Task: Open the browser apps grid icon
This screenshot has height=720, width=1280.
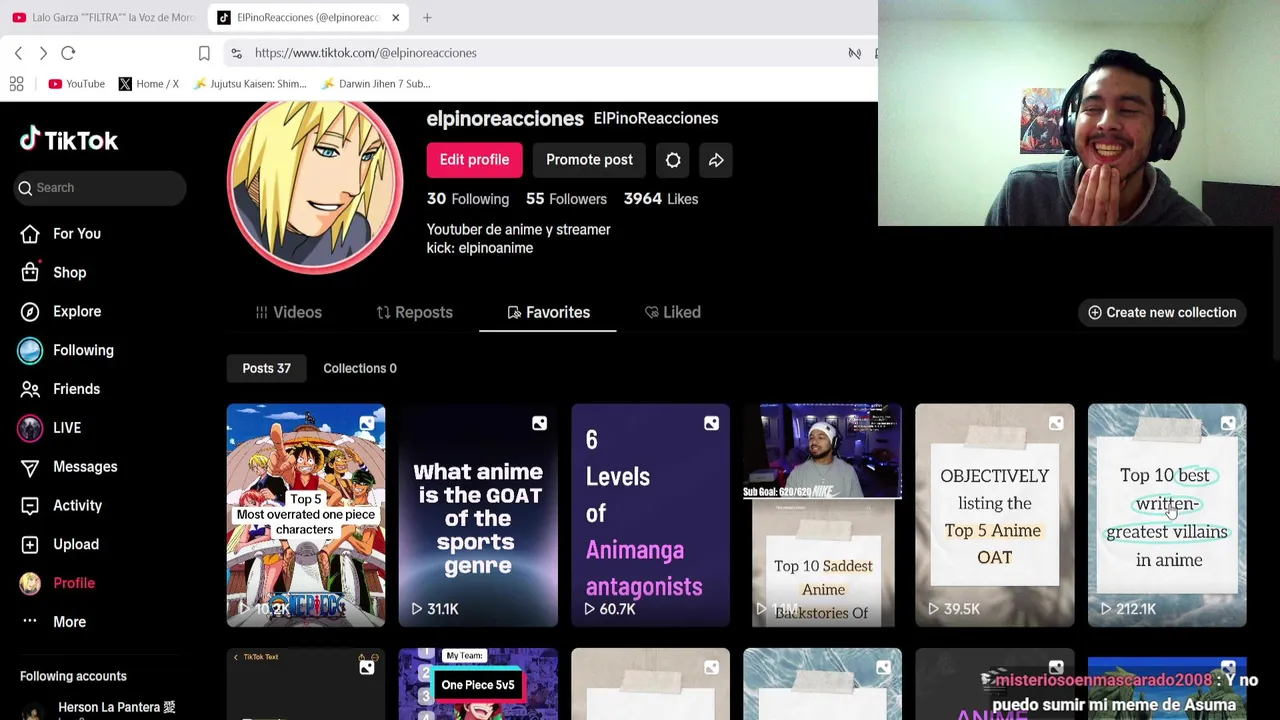Action: pyautogui.click(x=16, y=84)
